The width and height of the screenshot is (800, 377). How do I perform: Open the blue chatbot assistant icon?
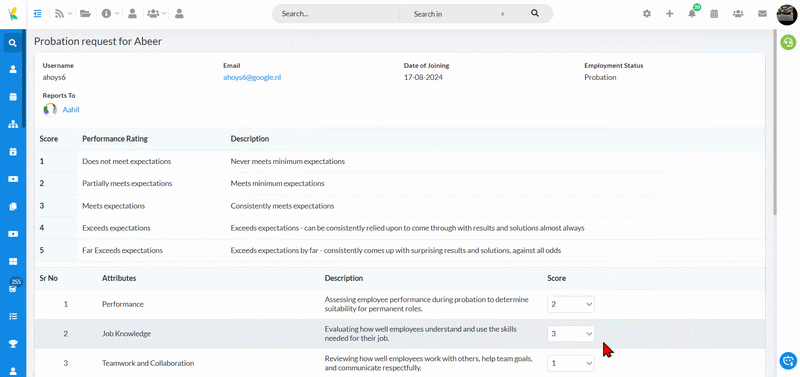[x=788, y=361]
